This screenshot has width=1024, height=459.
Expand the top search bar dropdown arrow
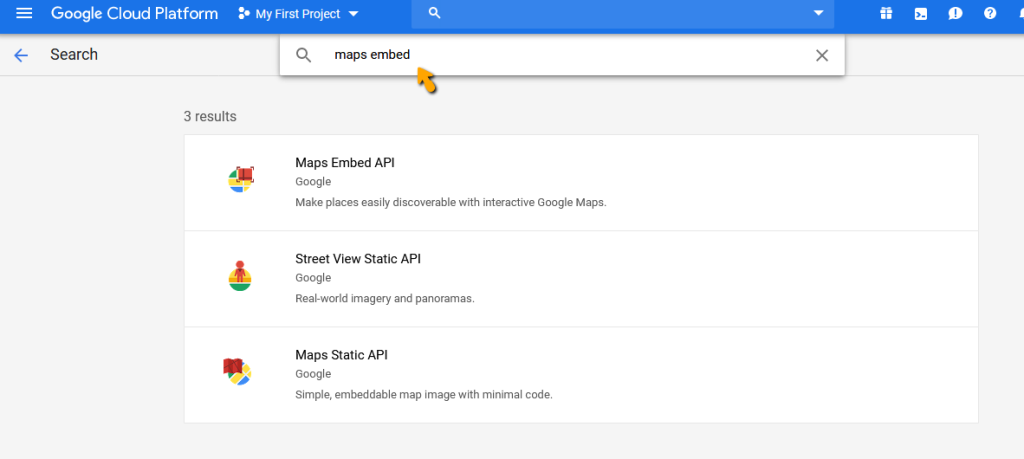(x=819, y=14)
